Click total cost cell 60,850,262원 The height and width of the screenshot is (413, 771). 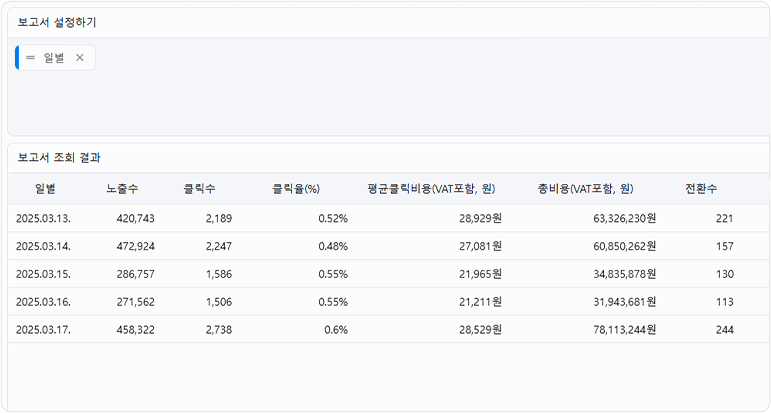click(624, 246)
